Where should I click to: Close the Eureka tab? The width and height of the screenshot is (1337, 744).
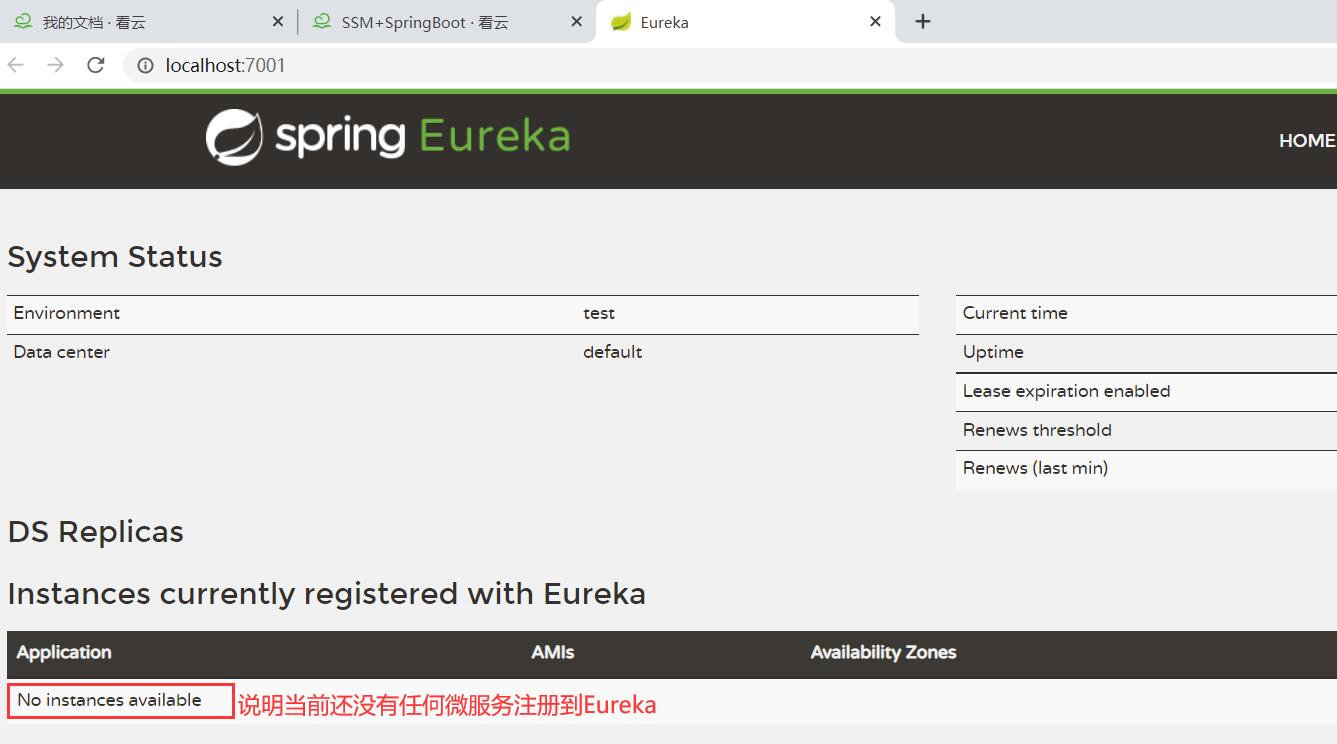(x=875, y=21)
